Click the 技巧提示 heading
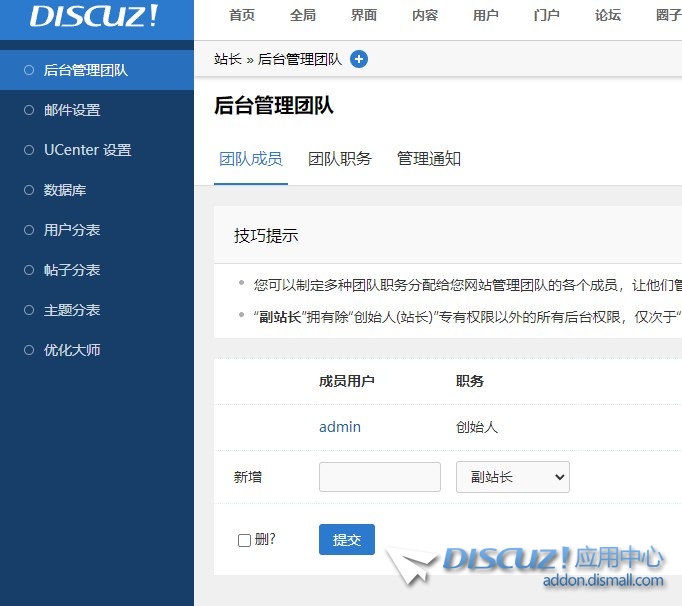682x606 pixels. tap(266, 235)
